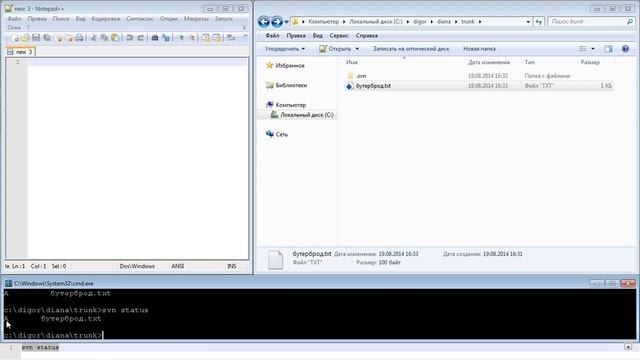Click into the Notepad++ text editing area
This screenshot has height=360, width=640.
[138, 159]
